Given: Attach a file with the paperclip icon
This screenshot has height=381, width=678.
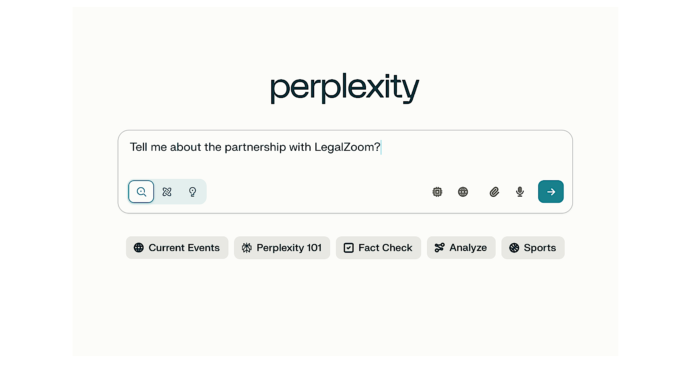Looking at the screenshot, I should click(494, 192).
